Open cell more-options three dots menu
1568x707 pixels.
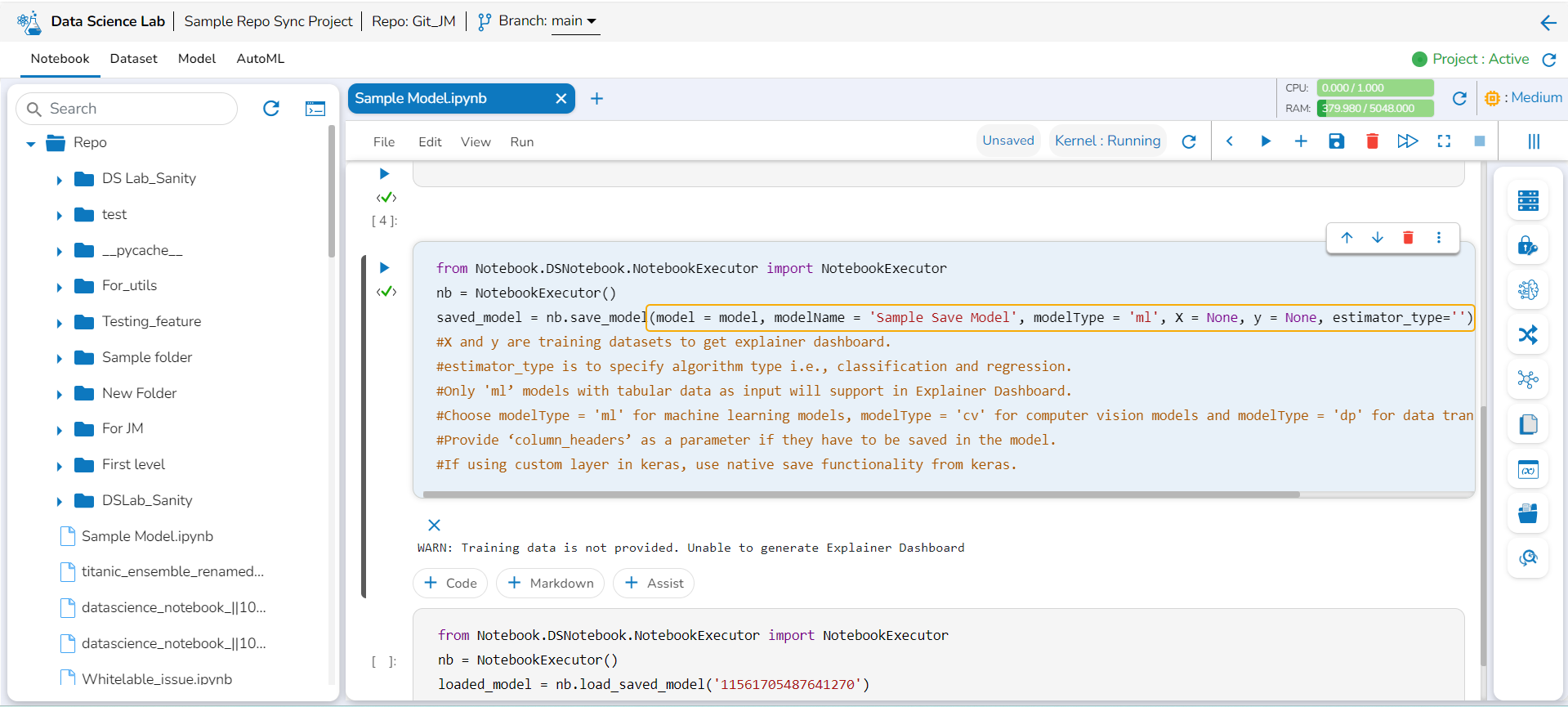pos(1439,238)
